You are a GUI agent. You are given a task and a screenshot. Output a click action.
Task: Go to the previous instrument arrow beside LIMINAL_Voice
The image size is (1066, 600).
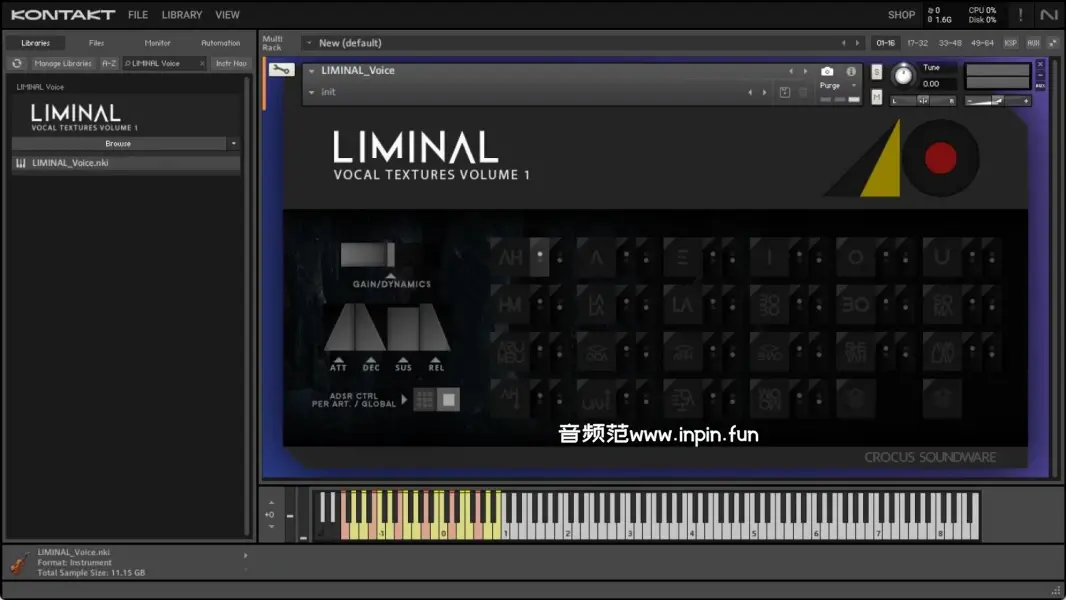point(791,71)
